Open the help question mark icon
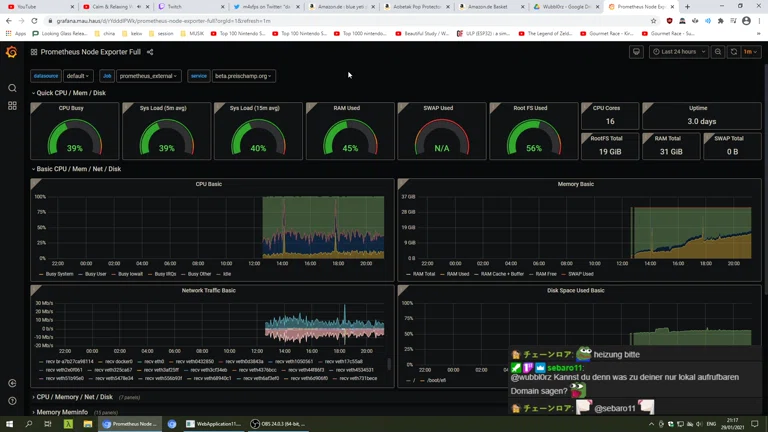Viewport: 768px width, 432px height. 12,401
